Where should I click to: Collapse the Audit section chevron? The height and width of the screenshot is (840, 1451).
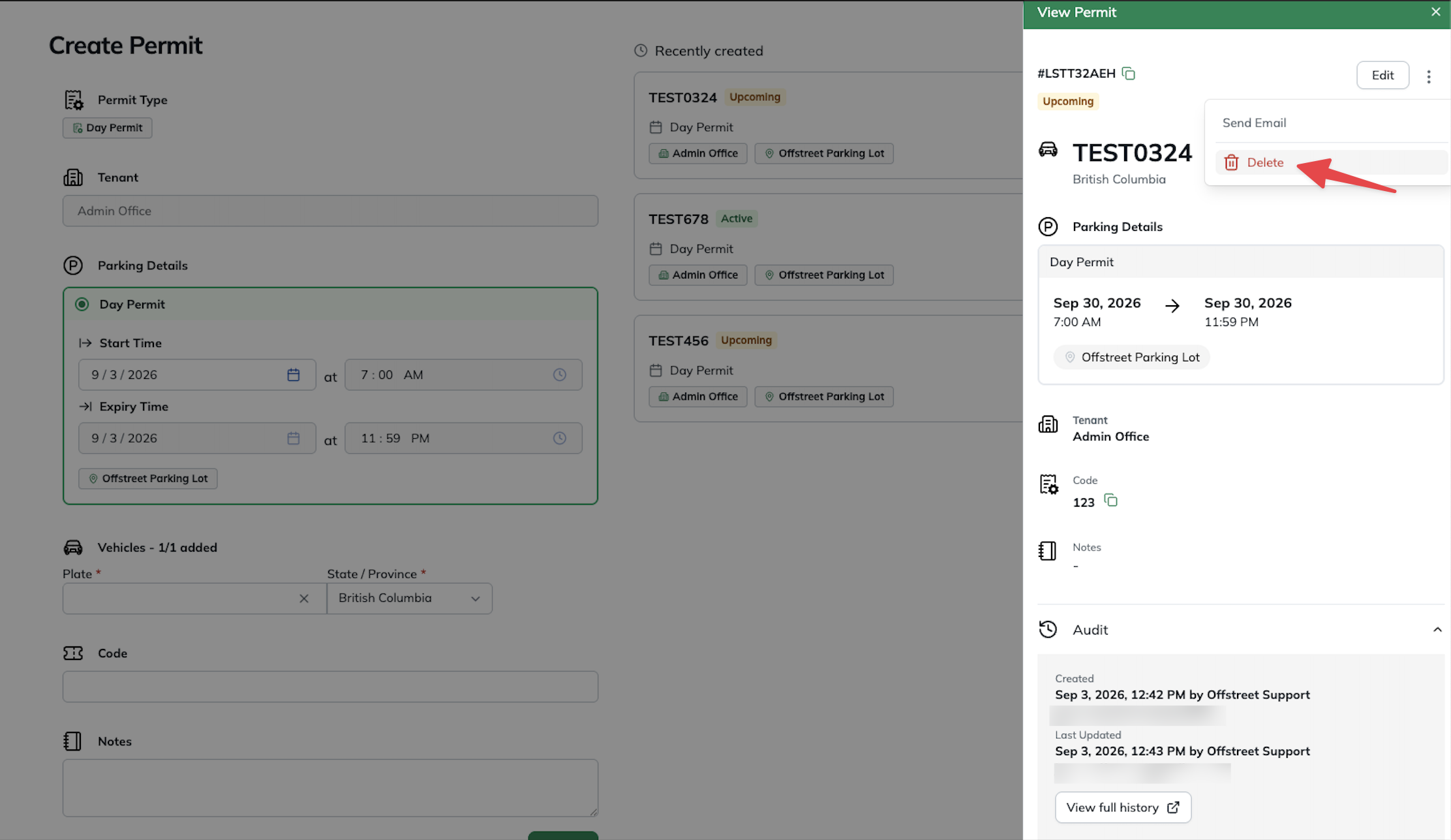point(1437,630)
